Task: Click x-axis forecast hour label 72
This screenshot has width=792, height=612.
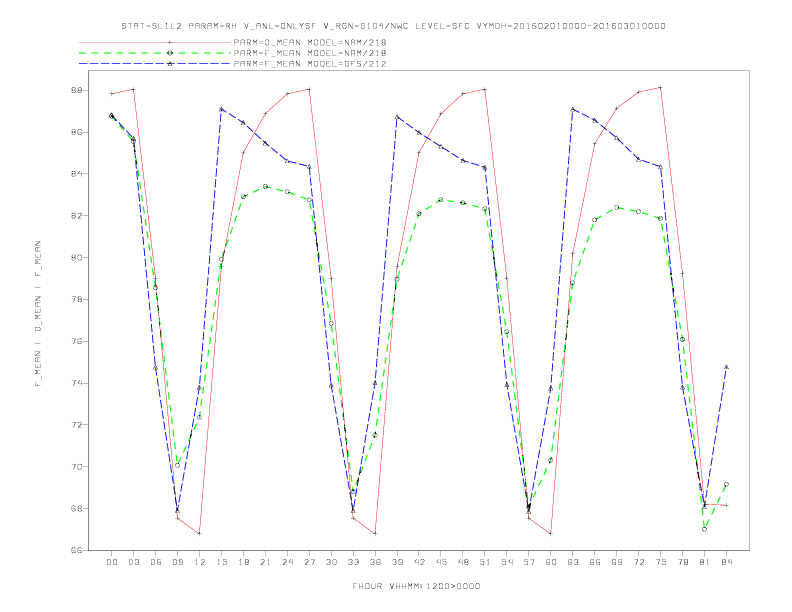Action: pos(638,562)
